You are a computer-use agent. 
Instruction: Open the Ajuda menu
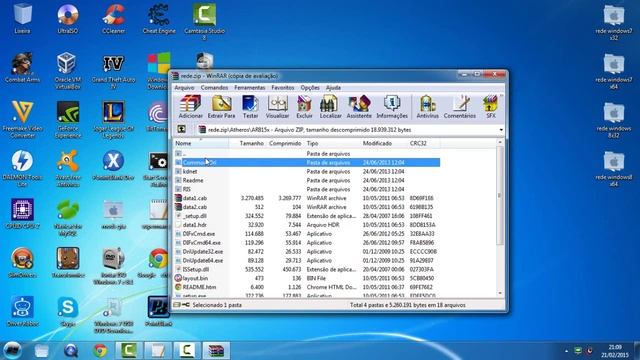(x=333, y=88)
